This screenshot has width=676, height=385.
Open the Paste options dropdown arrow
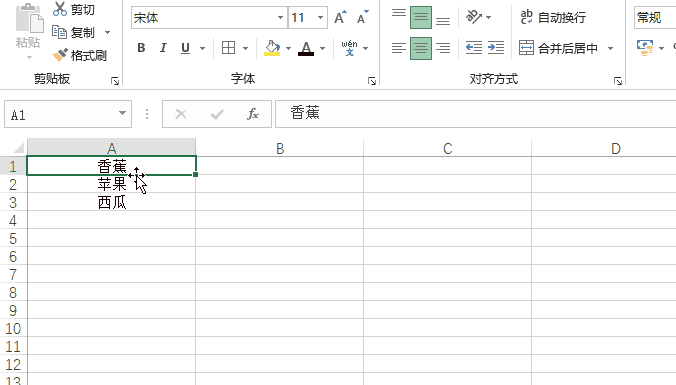(x=29, y=57)
